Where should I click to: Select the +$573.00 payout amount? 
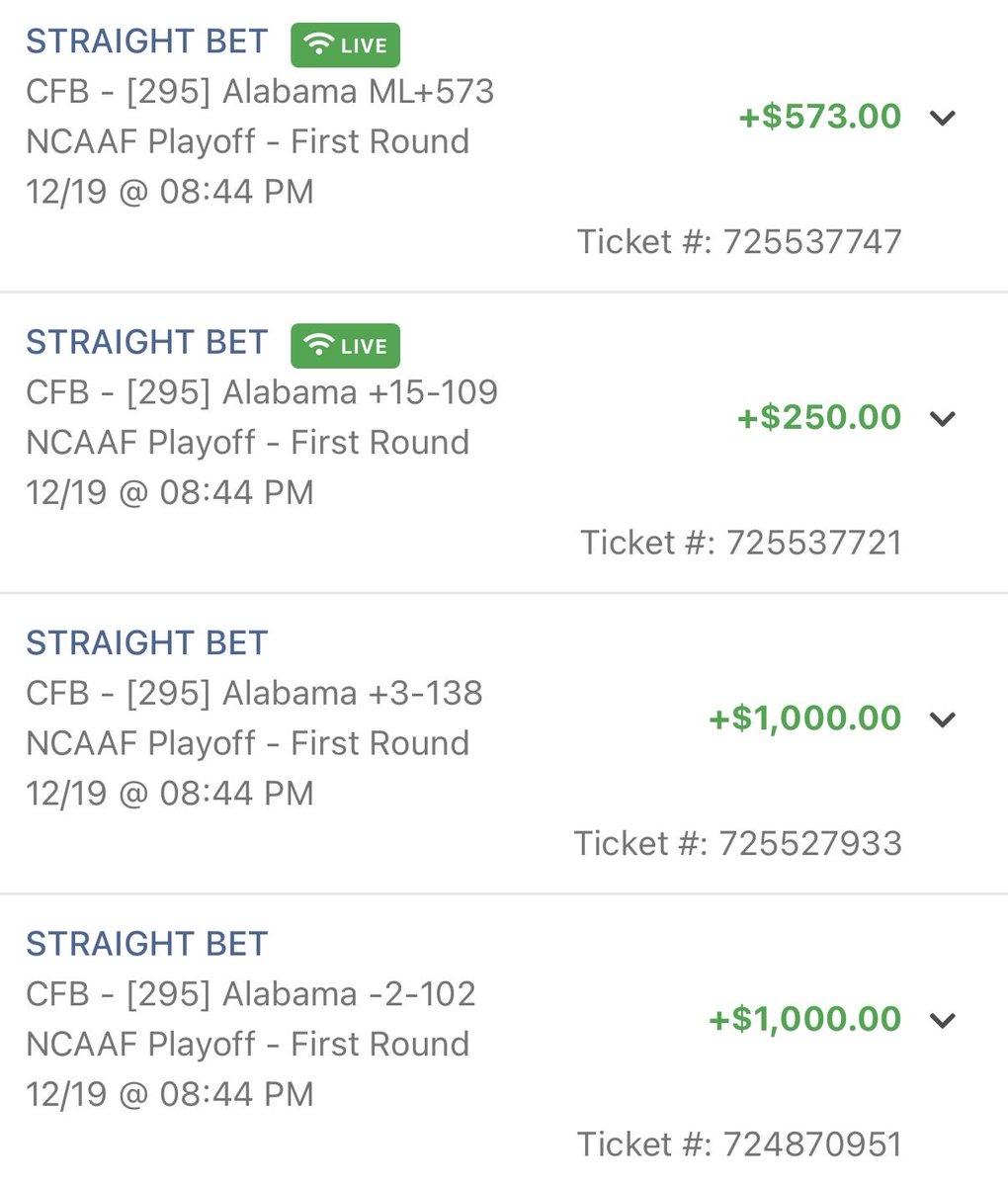[820, 117]
